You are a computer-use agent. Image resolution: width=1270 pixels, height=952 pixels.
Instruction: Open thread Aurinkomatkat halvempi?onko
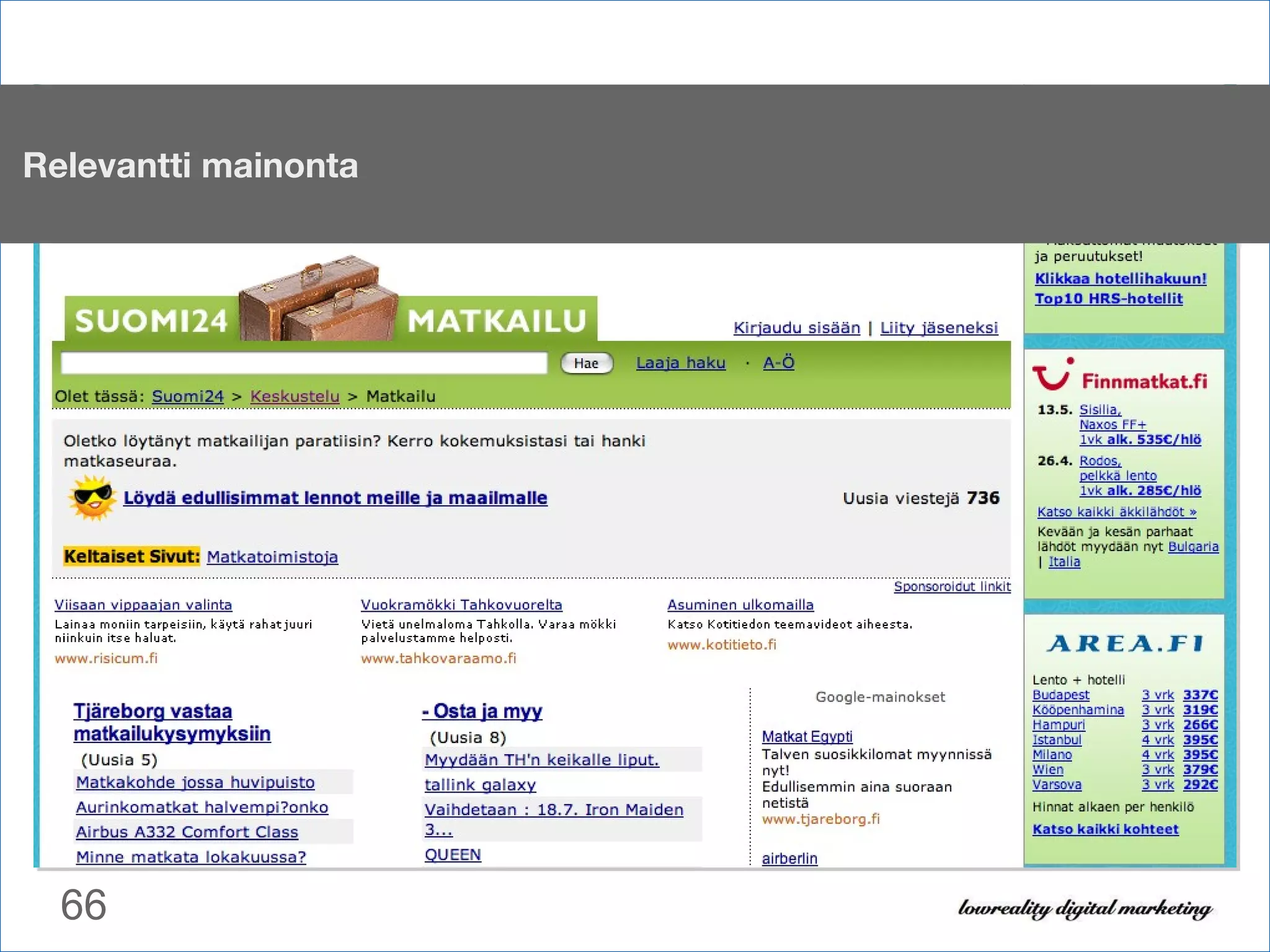[x=202, y=807]
